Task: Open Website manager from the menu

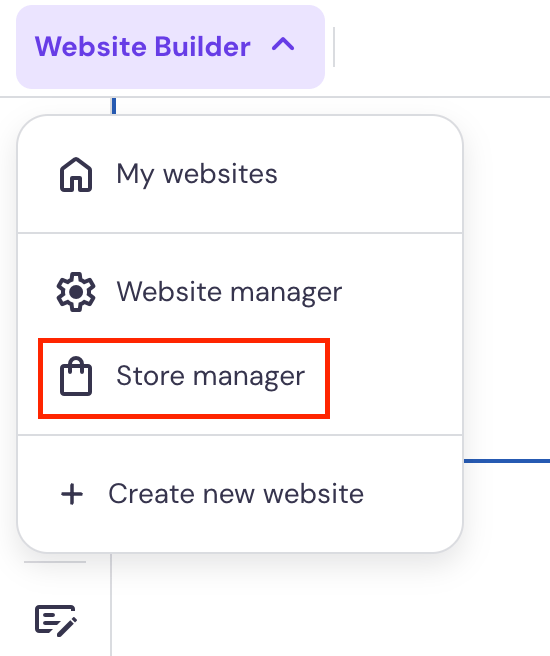Action: tap(240, 292)
